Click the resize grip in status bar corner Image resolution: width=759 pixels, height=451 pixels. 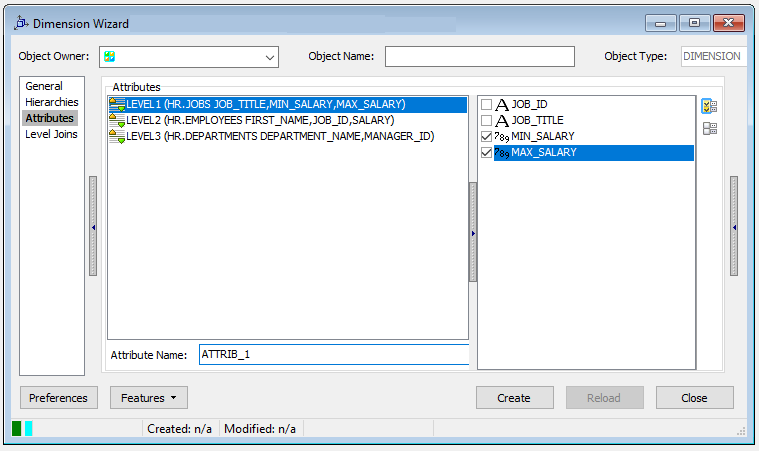pos(741,431)
